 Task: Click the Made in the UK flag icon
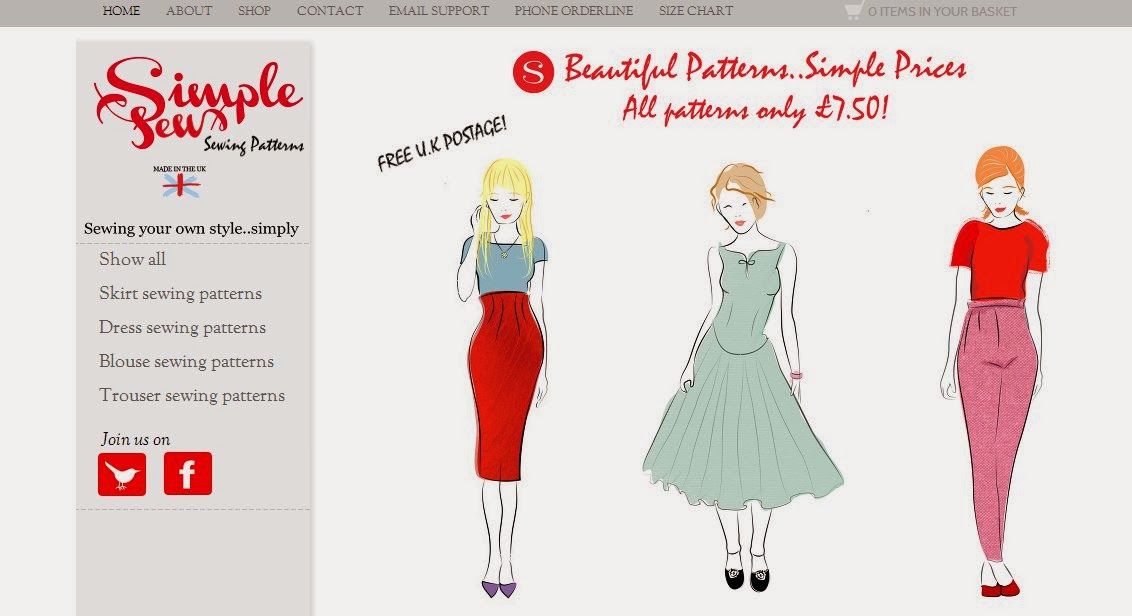click(179, 183)
